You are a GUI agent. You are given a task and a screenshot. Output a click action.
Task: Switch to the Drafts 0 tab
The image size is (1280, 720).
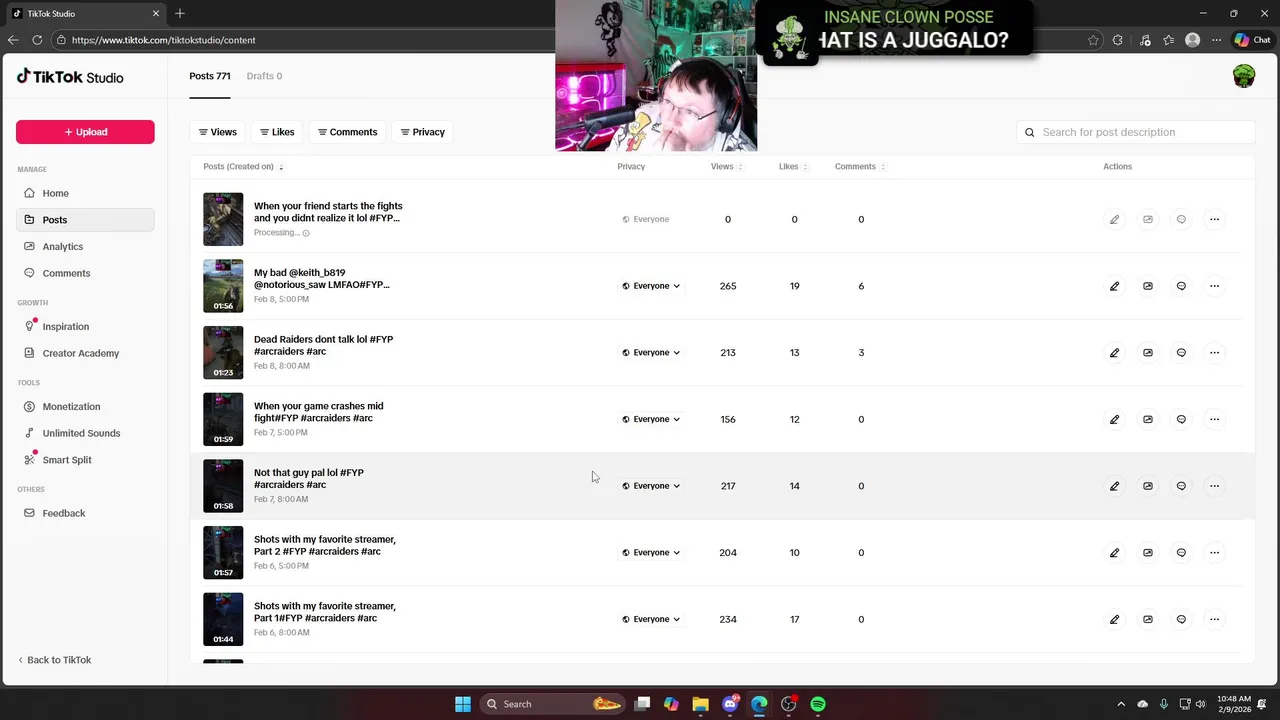pos(264,76)
